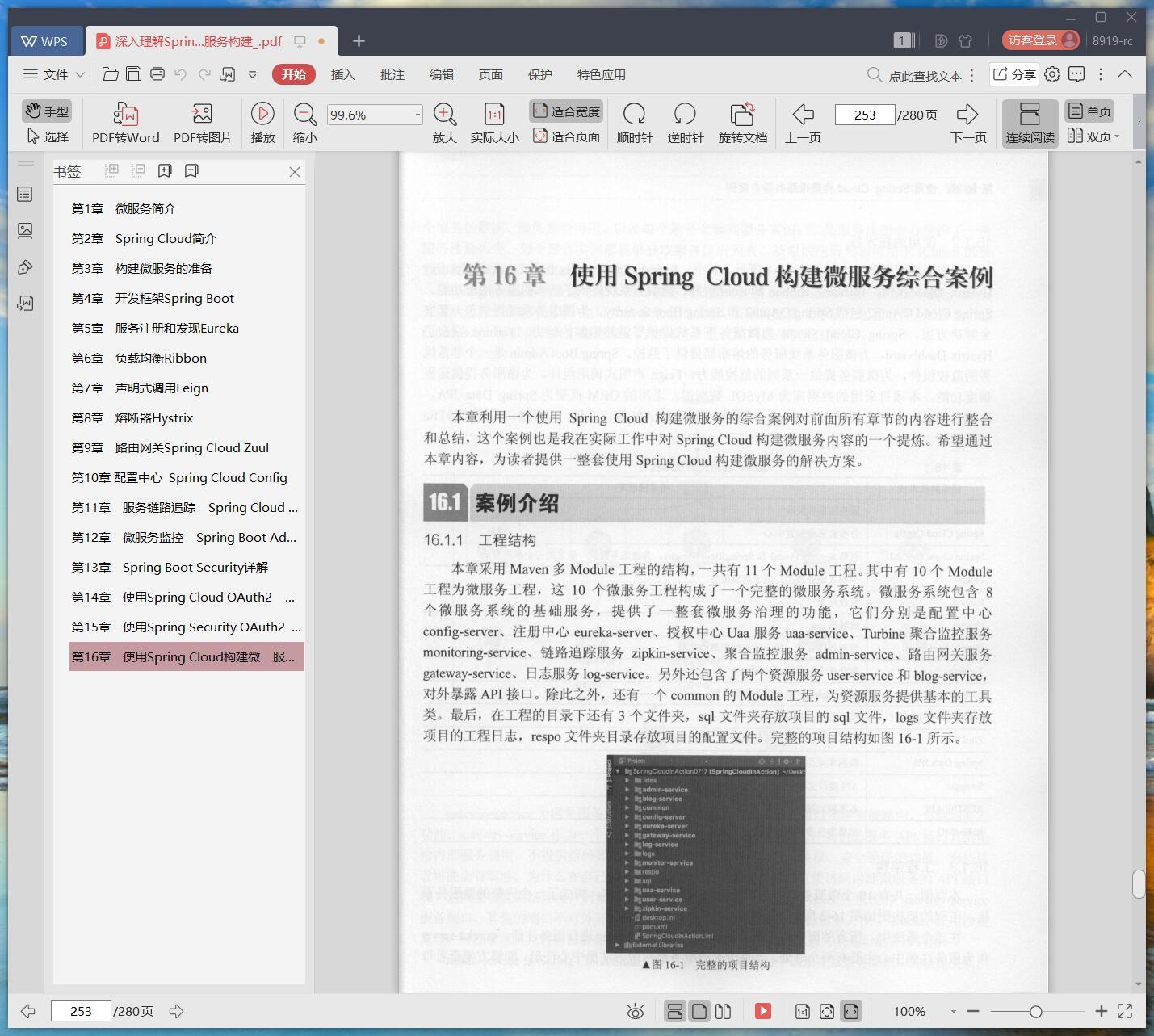Screen dimensions: 1154x1036
Task: Open the 批注 ribbon tab
Action: [x=392, y=74]
